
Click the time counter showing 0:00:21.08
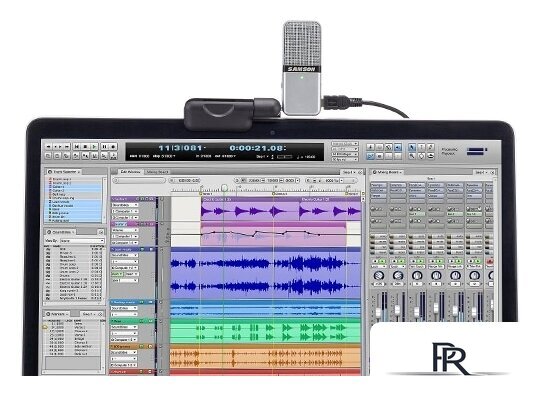coord(257,148)
